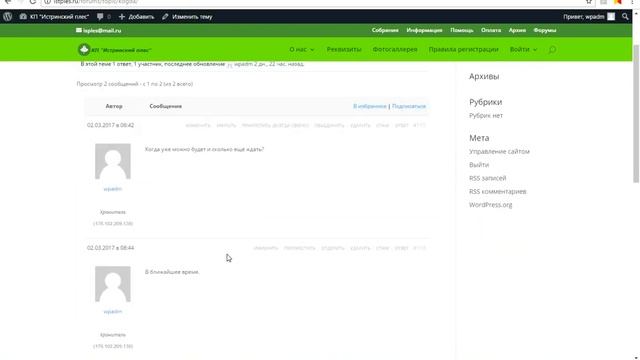Click the browser address bar URL
This screenshot has height=360, width=640.
[96, 2]
